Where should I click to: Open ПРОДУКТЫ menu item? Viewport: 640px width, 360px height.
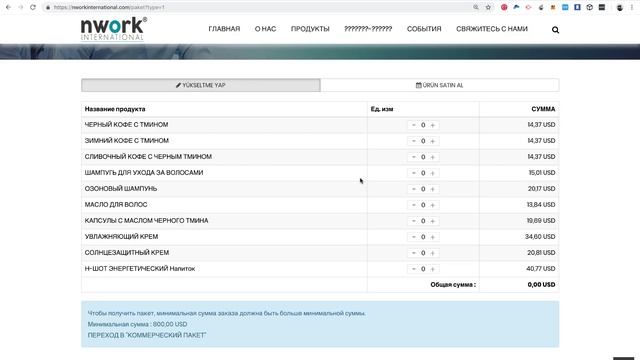point(310,29)
